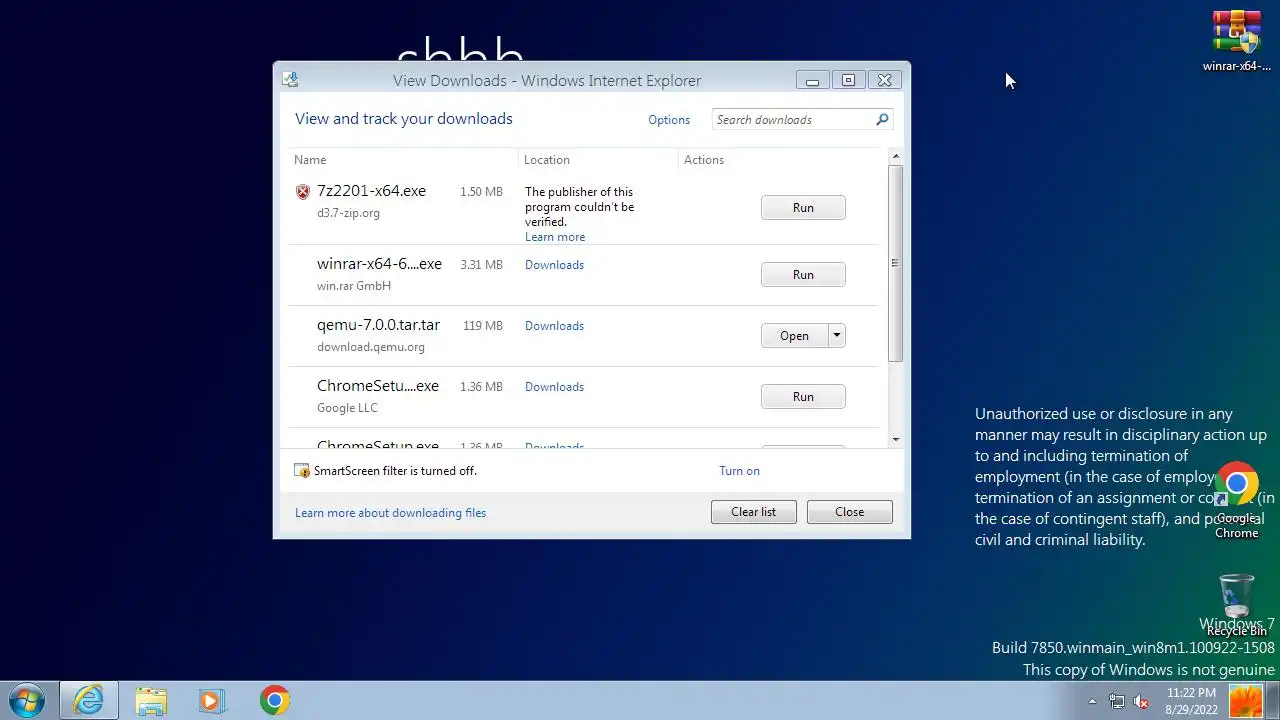Click the blocked shield icon beside 7z2201-x64.exe
Image resolution: width=1280 pixels, height=720 pixels.
303,192
